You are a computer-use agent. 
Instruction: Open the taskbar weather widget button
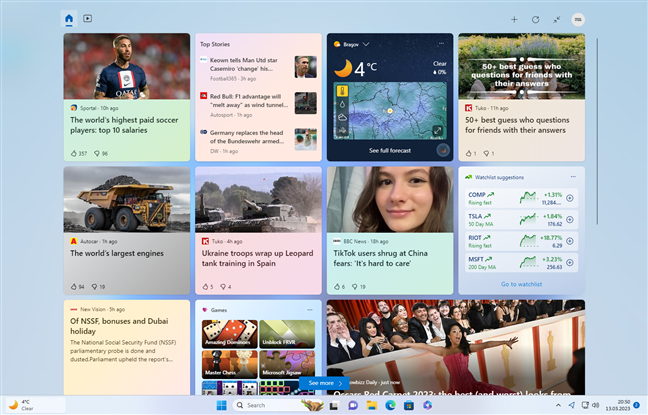[x=35, y=405]
